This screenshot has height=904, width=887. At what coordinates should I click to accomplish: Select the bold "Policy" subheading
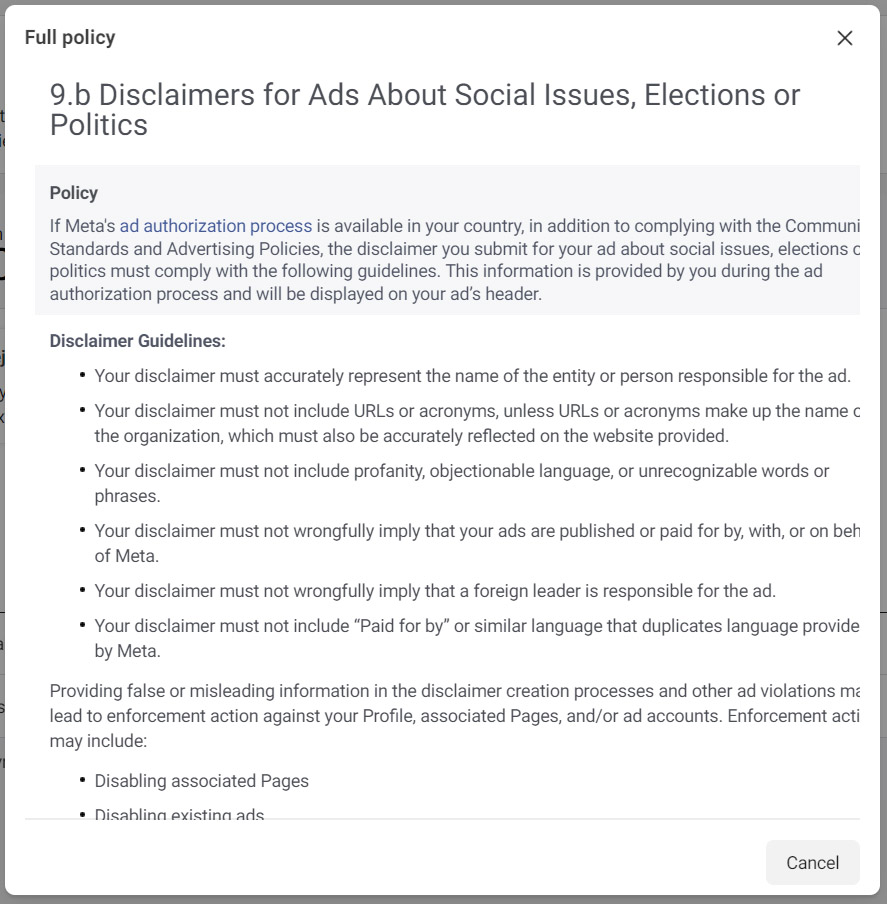(74, 193)
